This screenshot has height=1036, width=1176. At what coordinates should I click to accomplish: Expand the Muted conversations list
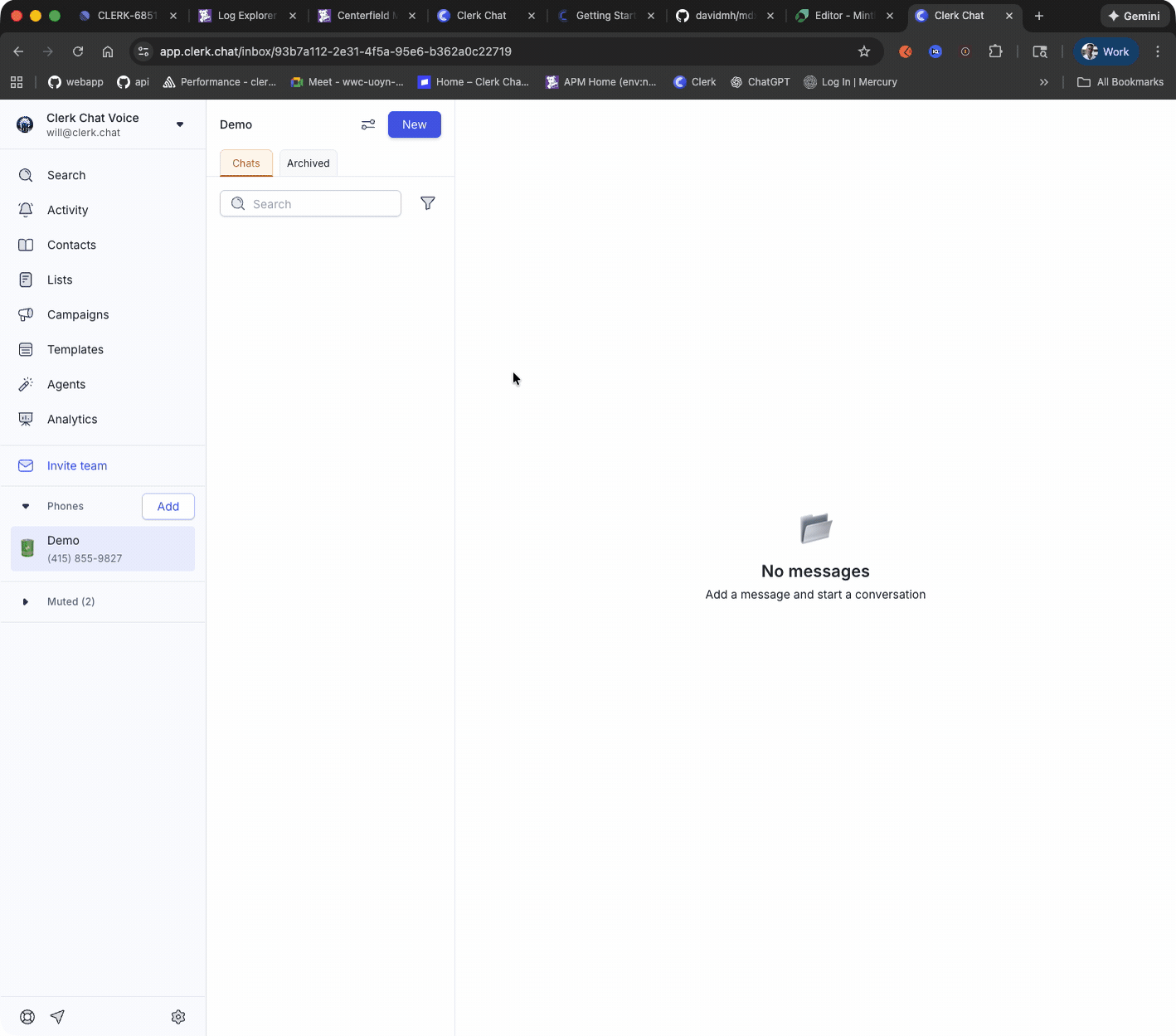(26, 601)
